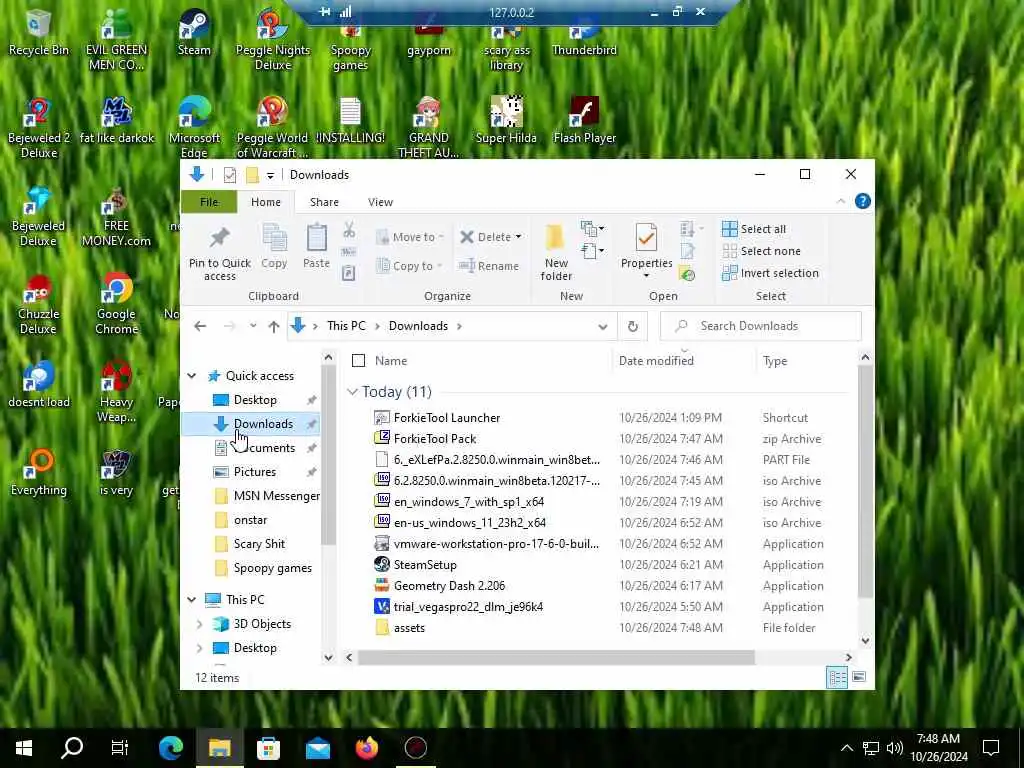The width and height of the screenshot is (1024, 768).
Task: Select Flash Player desktop icon
Action: [584, 121]
